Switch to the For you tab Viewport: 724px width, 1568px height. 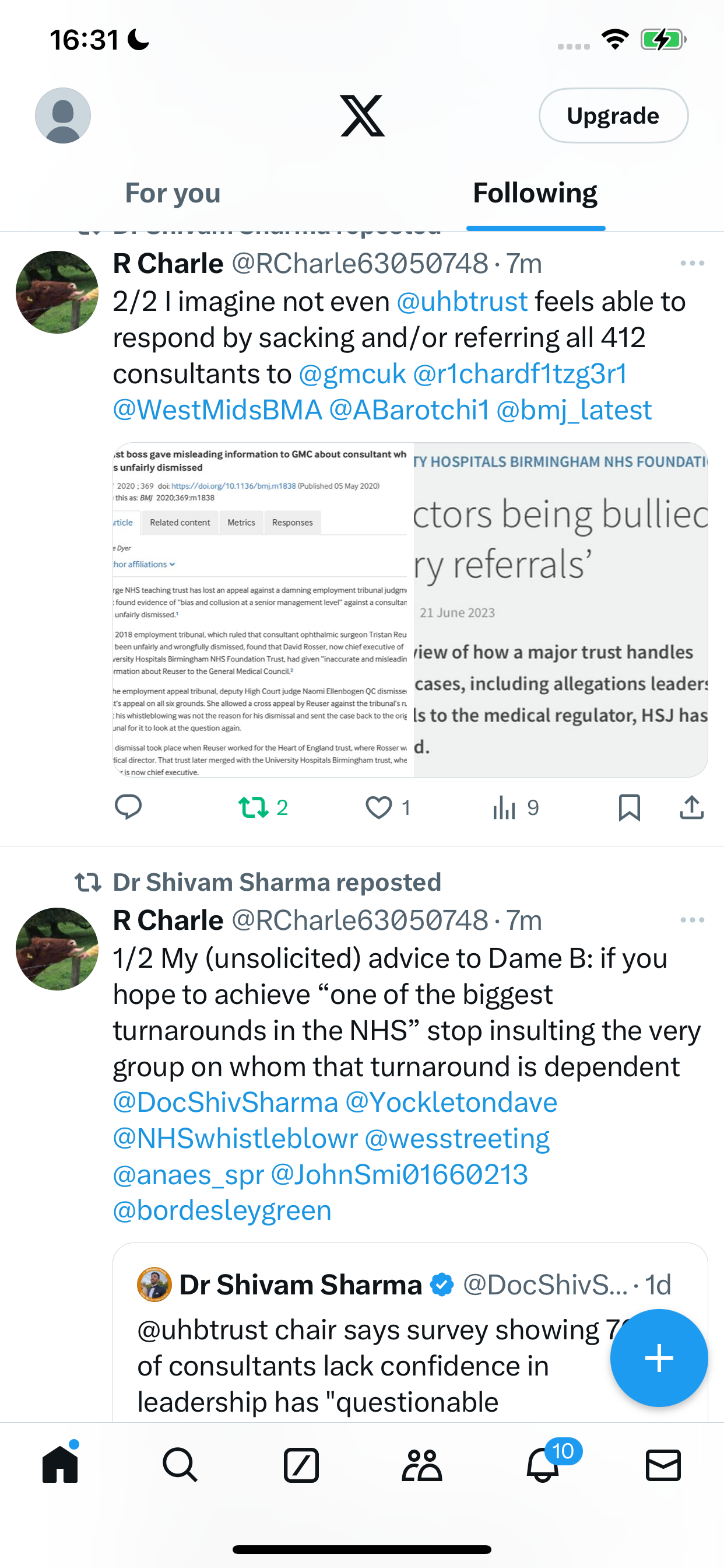[x=173, y=193]
